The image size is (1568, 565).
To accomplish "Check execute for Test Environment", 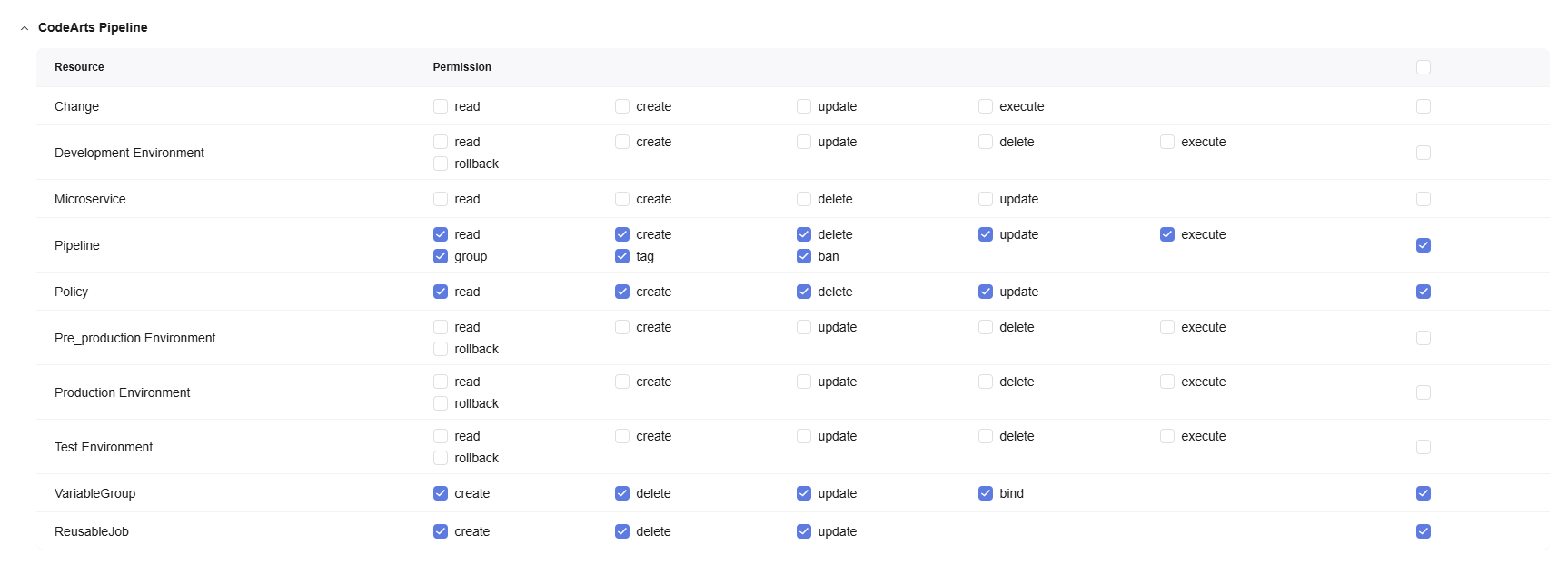I will click(x=1167, y=436).
